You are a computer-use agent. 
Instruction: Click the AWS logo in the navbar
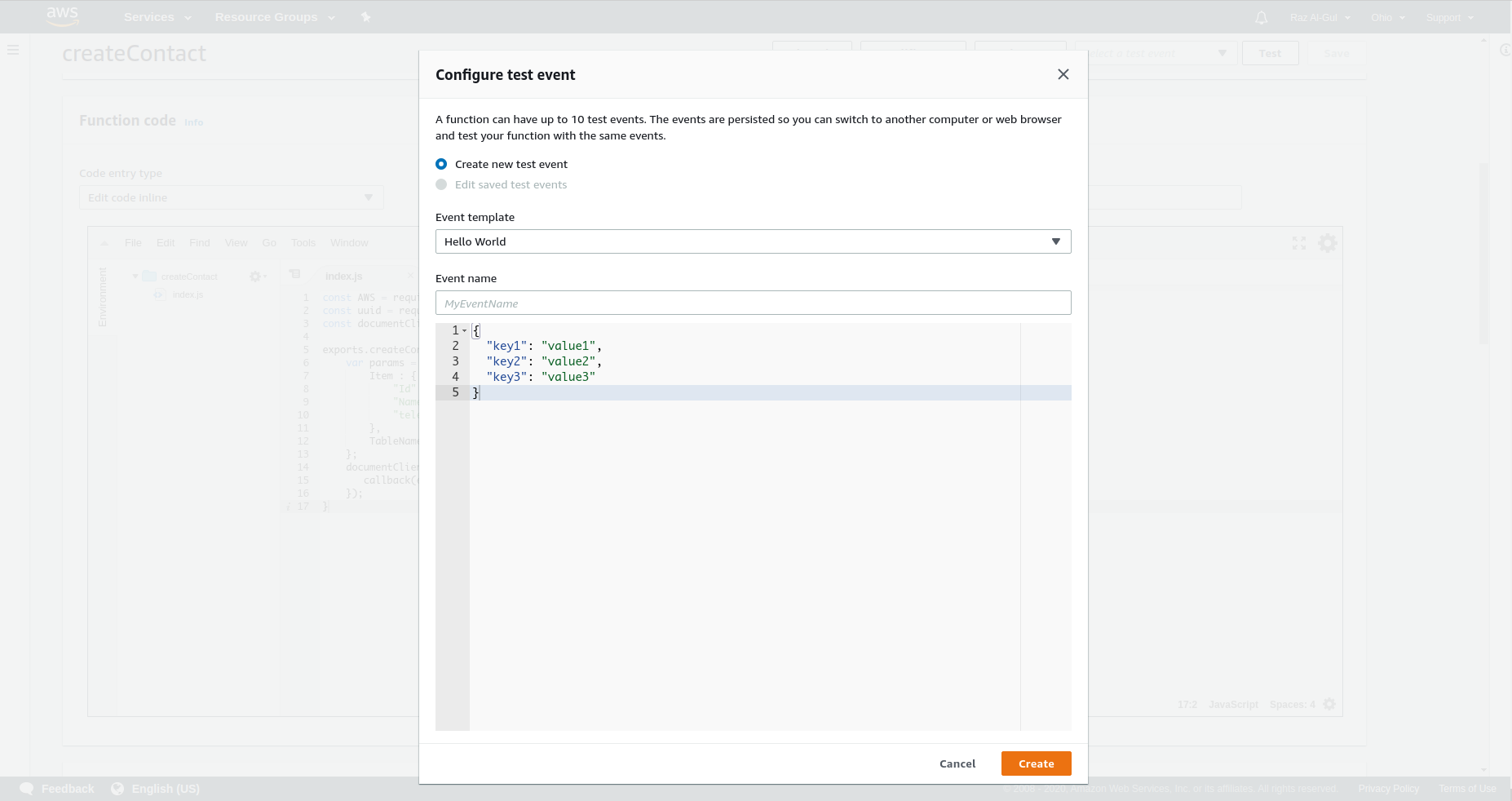(x=63, y=16)
